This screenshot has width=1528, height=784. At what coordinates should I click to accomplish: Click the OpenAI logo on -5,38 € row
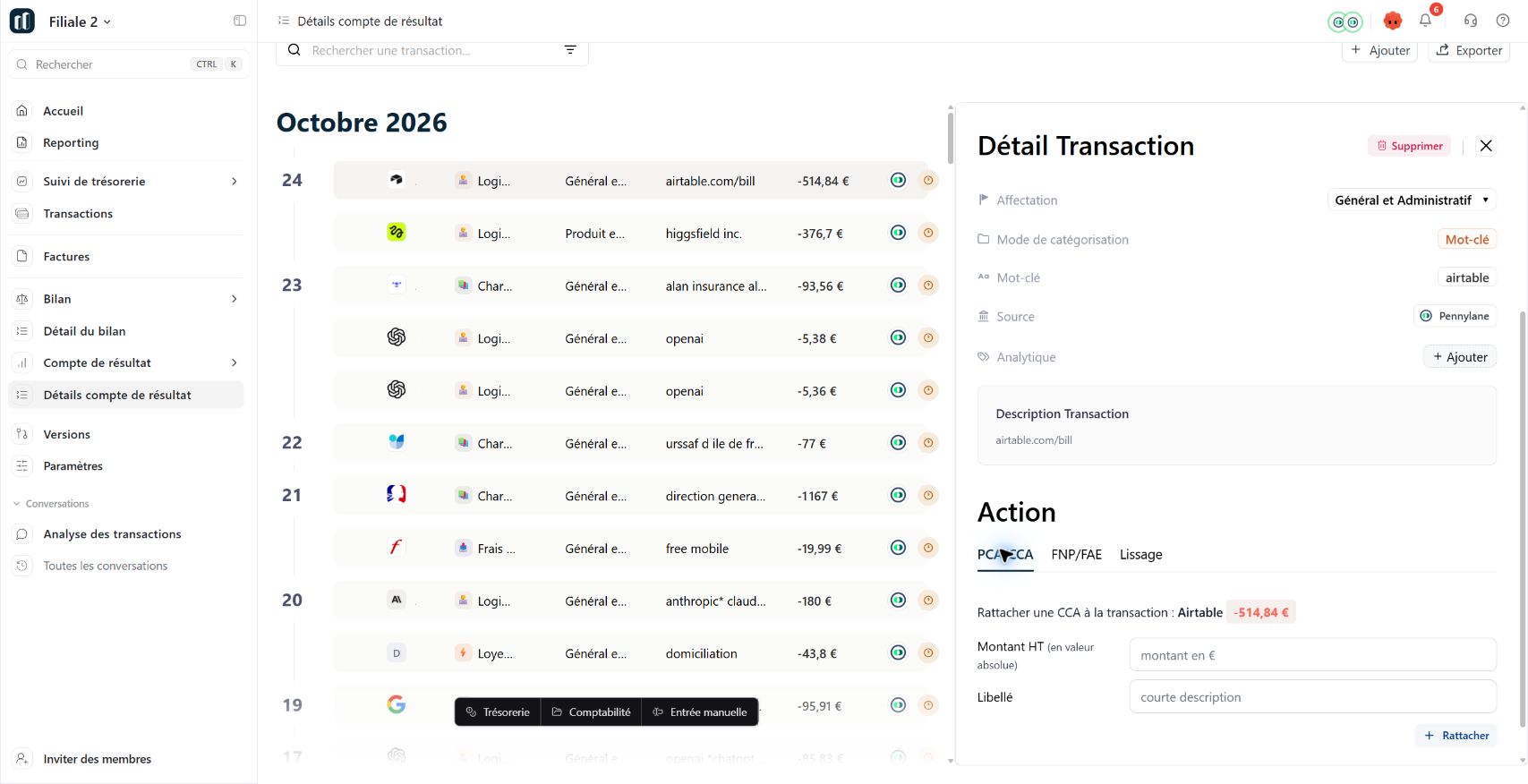coord(397,337)
